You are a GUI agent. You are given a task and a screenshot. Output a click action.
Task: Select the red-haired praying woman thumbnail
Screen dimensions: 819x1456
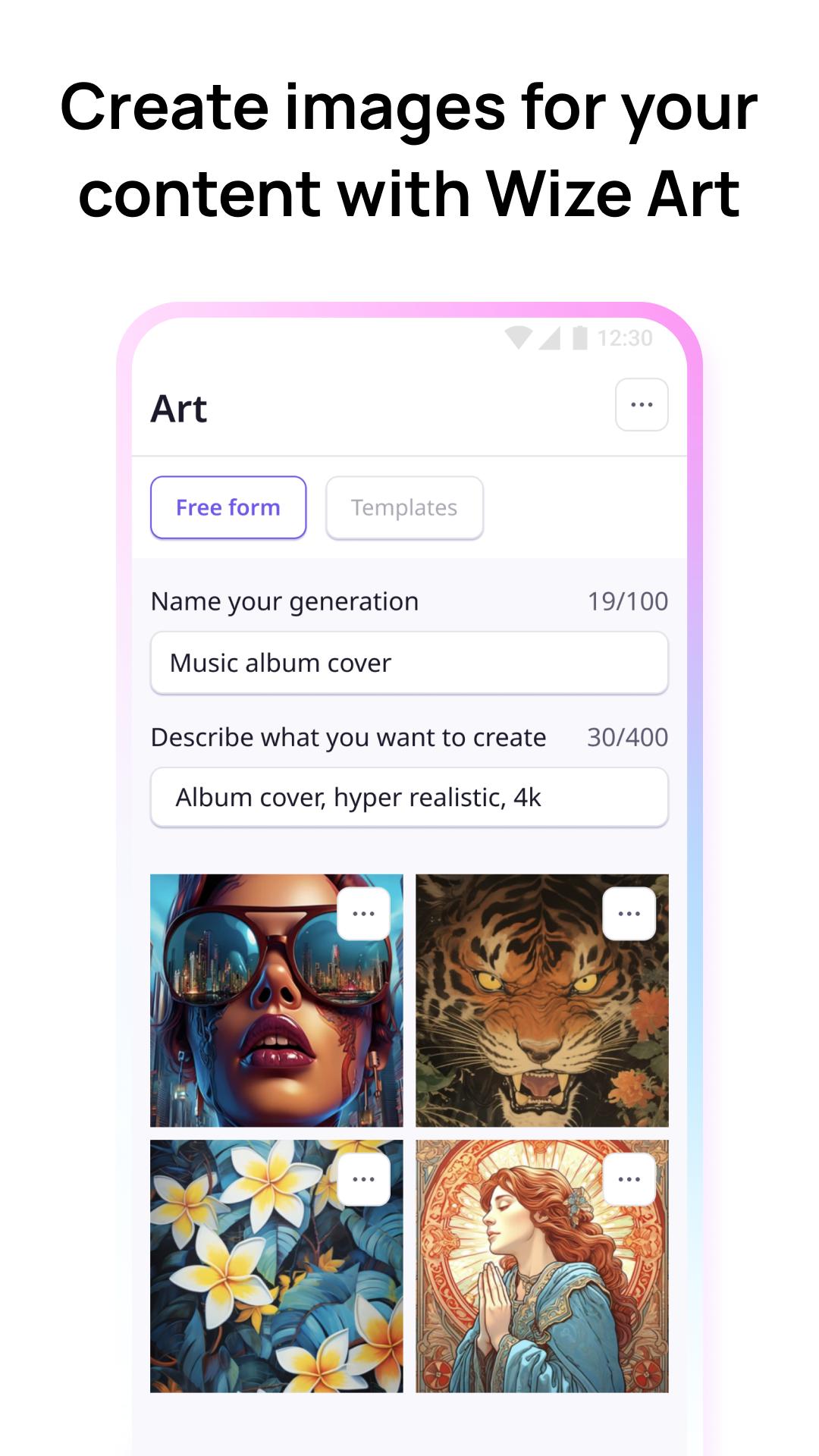coord(542,1266)
